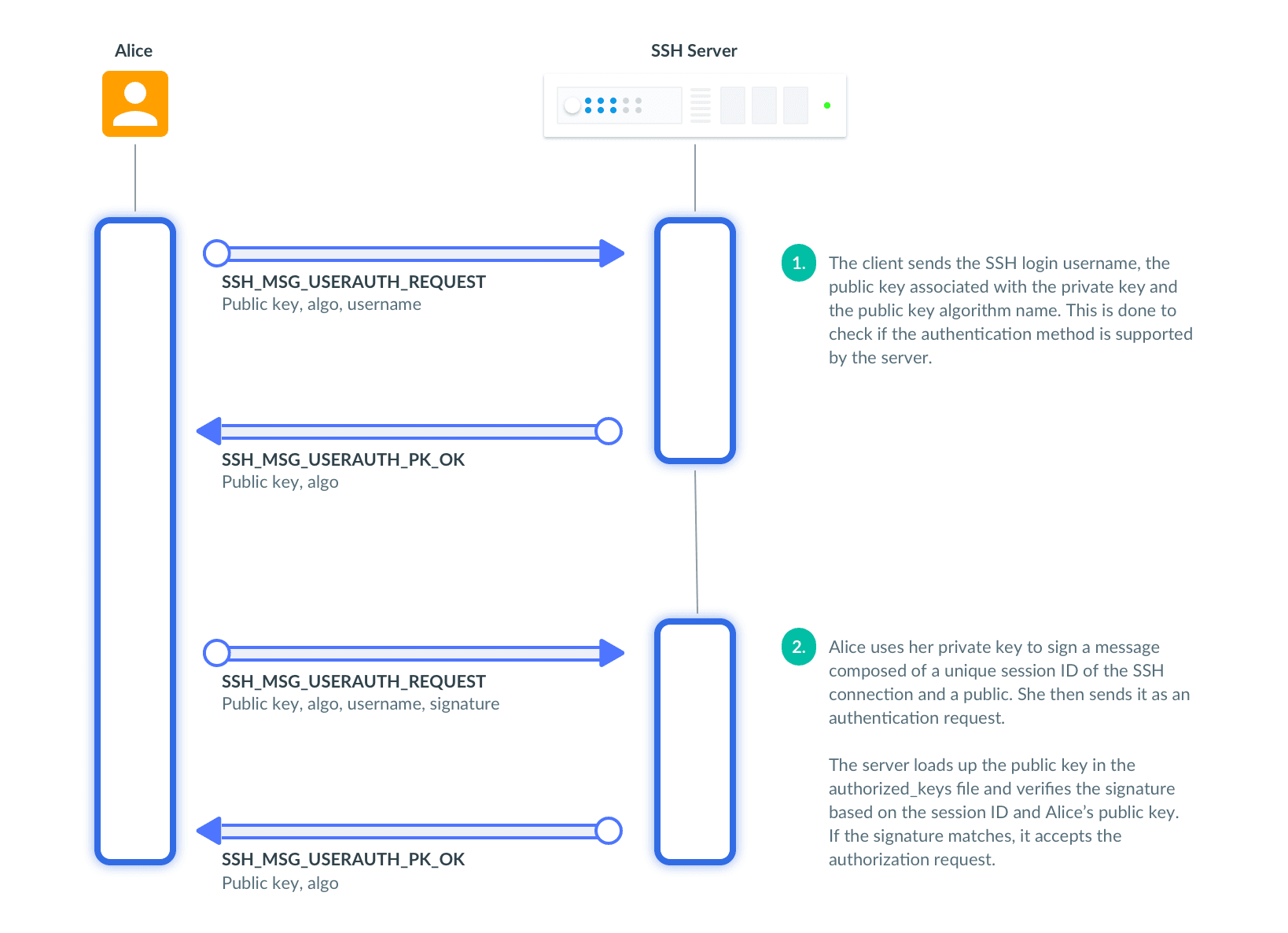Click the teal step 1 number badge

point(798,264)
